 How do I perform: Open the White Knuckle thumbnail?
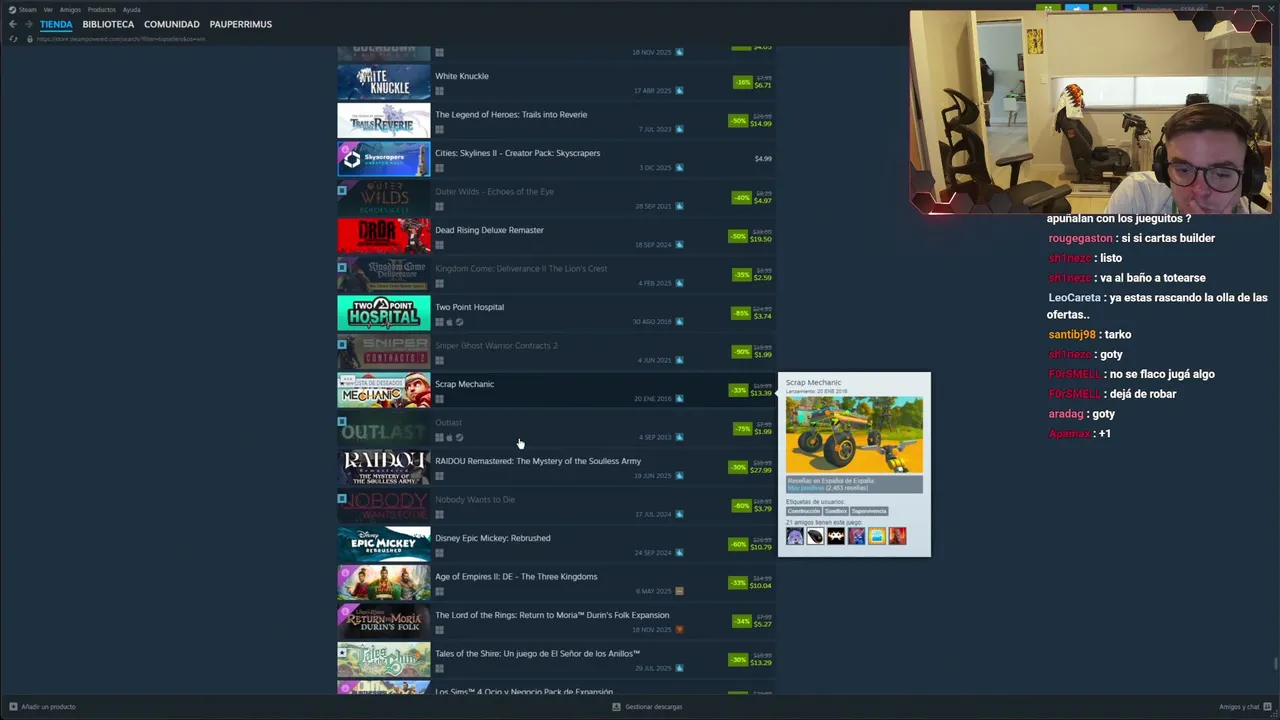pyautogui.click(x=384, y=82)
